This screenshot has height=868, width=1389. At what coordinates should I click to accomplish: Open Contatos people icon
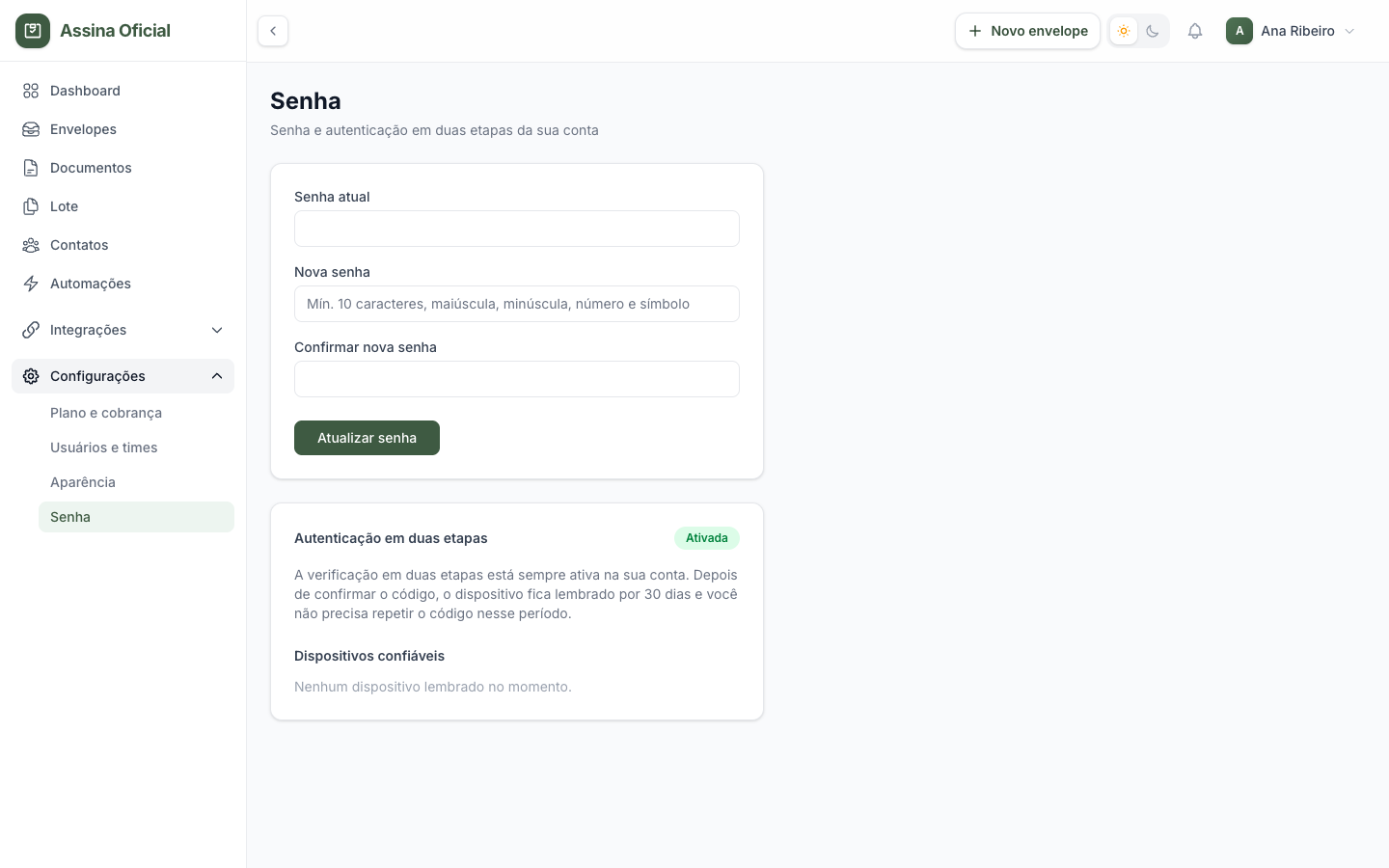[x=31, y=245]
